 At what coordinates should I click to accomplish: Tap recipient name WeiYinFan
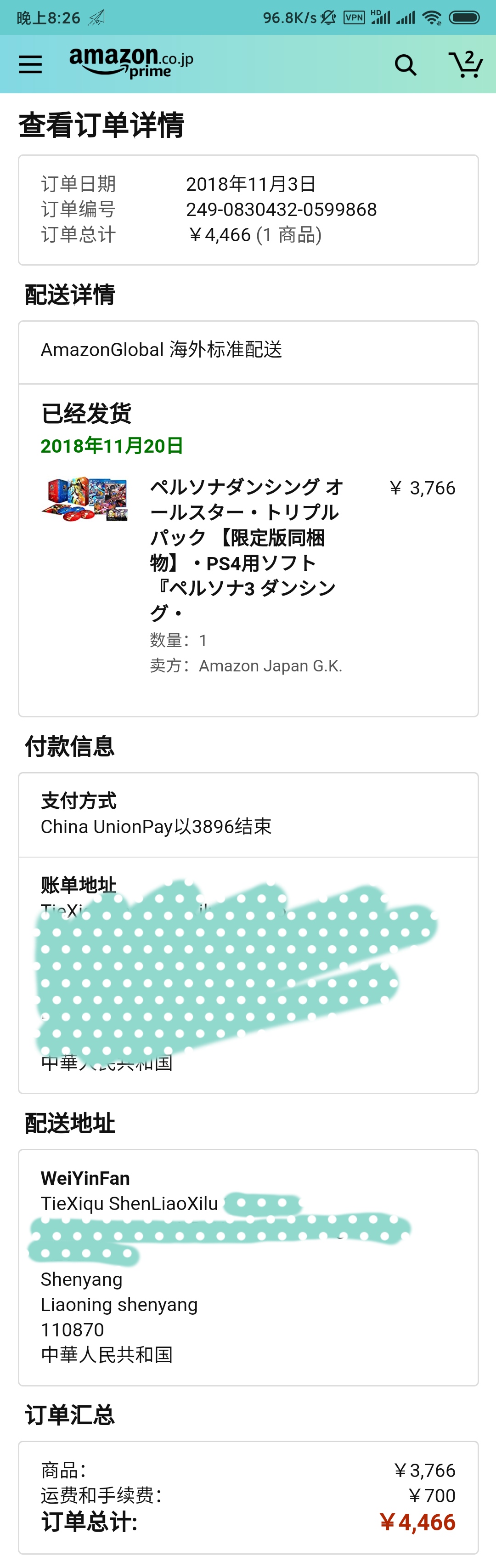pyautogui.click(x=85, y=1178)
